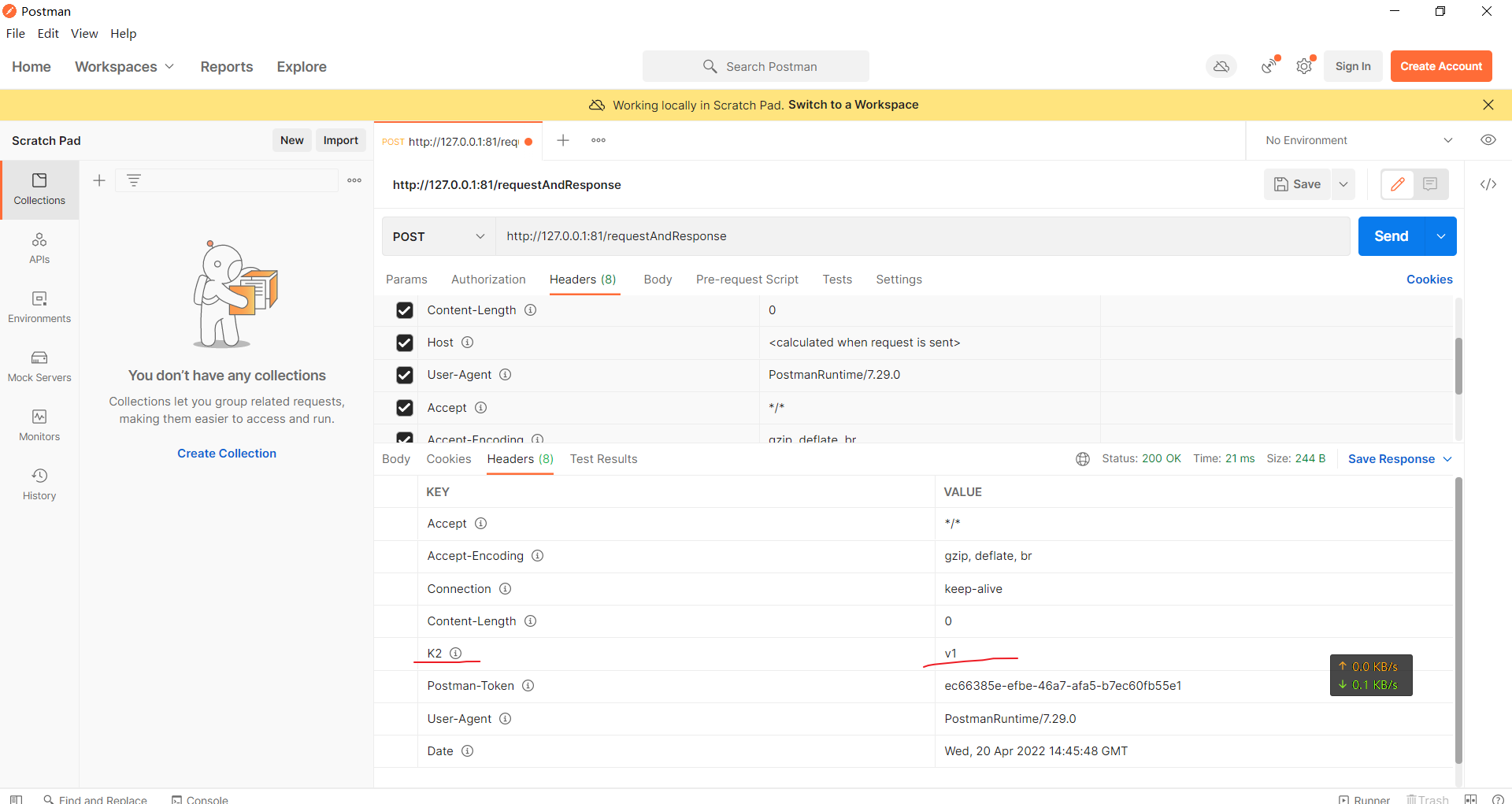Uncheck the Accept header checkbox
Screen dimensions: 1512x804
(405, 408)
